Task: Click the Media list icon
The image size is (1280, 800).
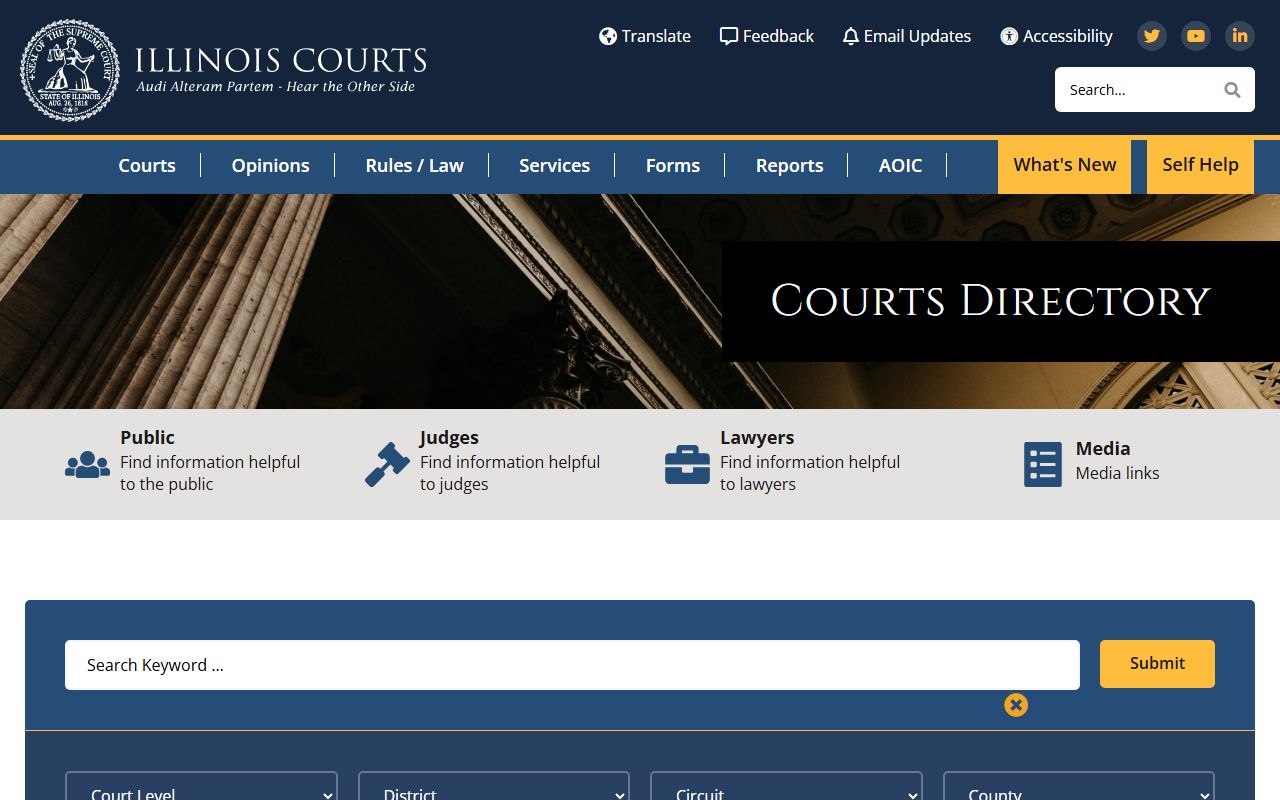Action: [1043, 465]
